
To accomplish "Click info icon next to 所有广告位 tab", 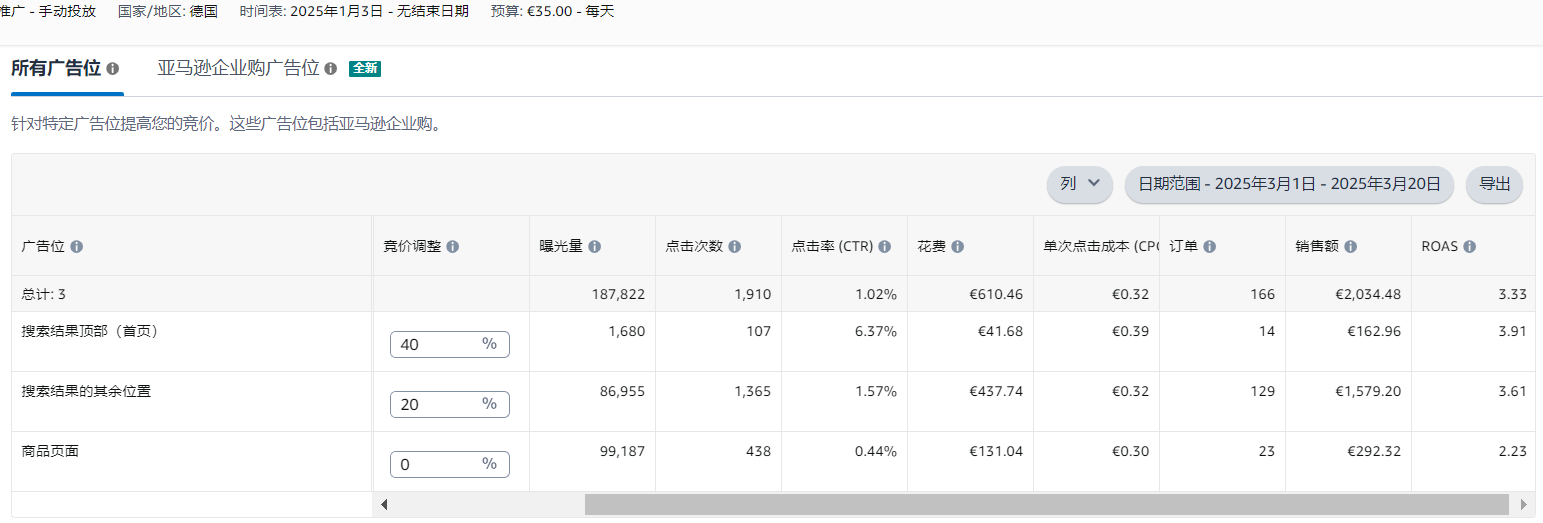I will 113,69.
